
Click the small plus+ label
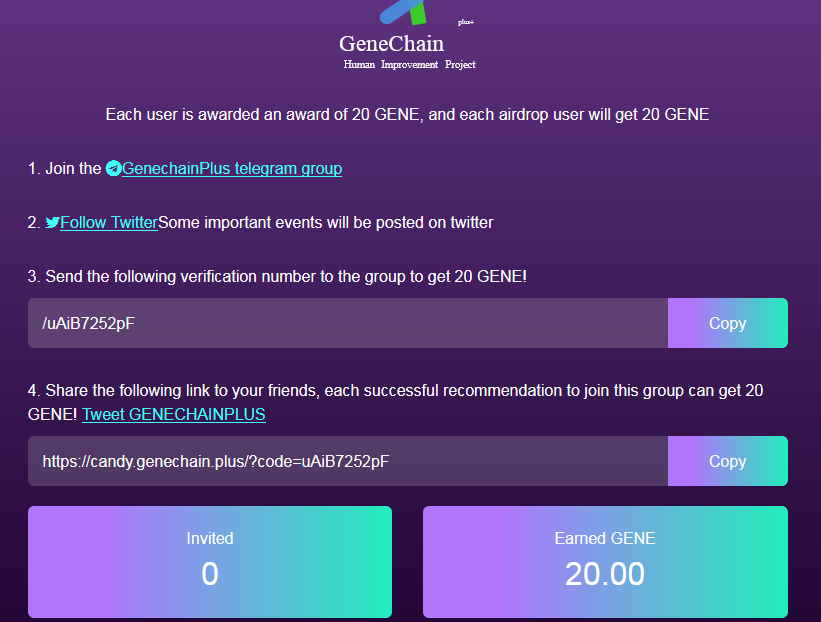tap(465, 22)
